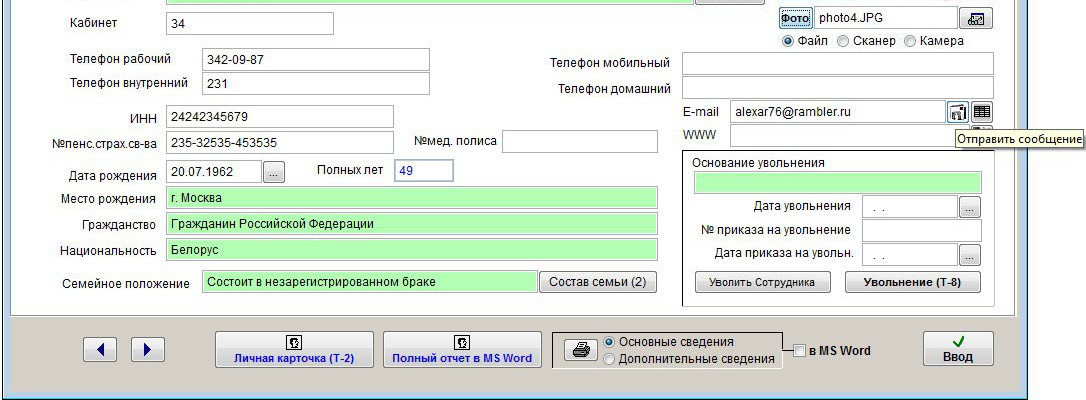
Task: Click the №мед. полиса field
Action: (x=580, y=141)
